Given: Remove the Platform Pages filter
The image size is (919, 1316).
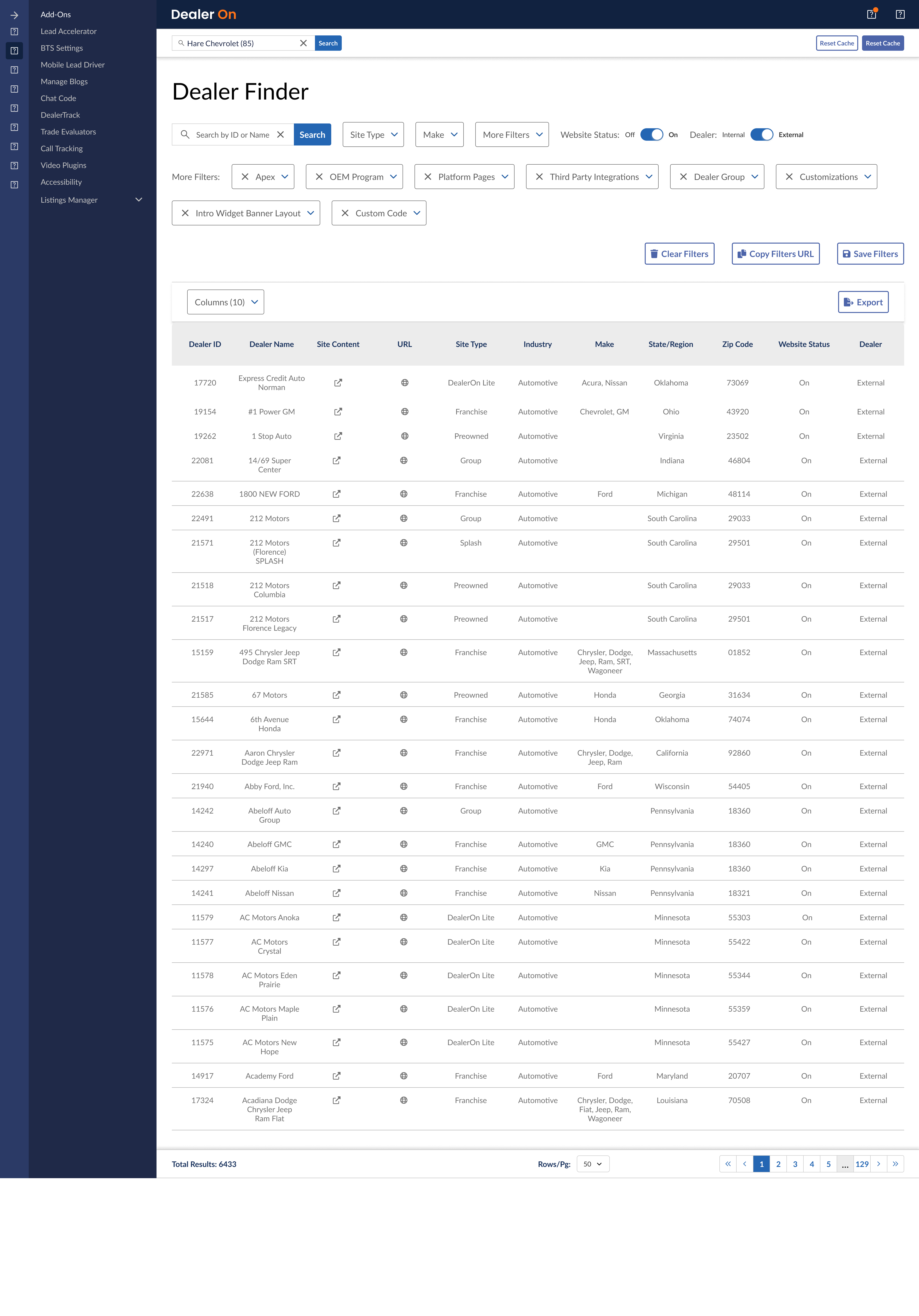Looking at the screenshot, I should click(428, 177).
